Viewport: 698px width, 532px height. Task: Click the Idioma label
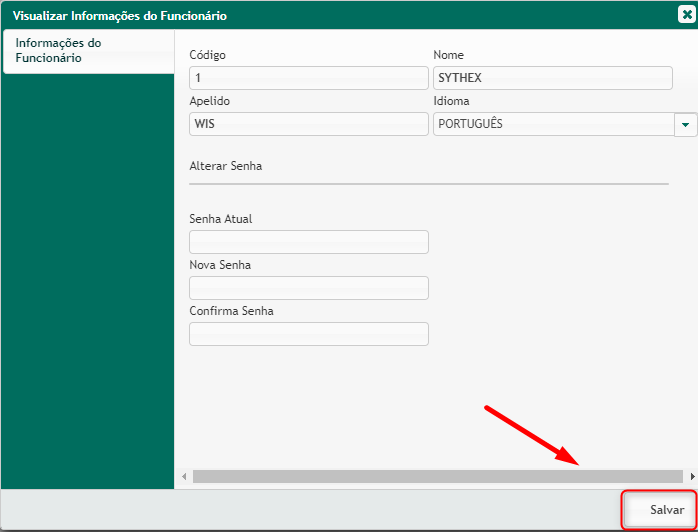[451, 101]
